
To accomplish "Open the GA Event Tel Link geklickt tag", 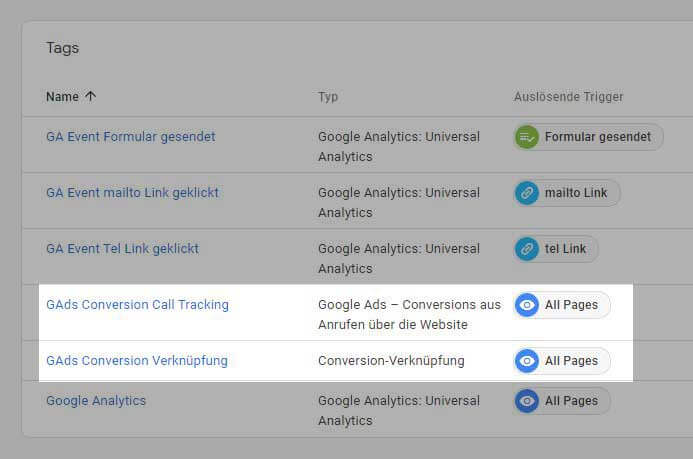I will [x=123, y=249].
